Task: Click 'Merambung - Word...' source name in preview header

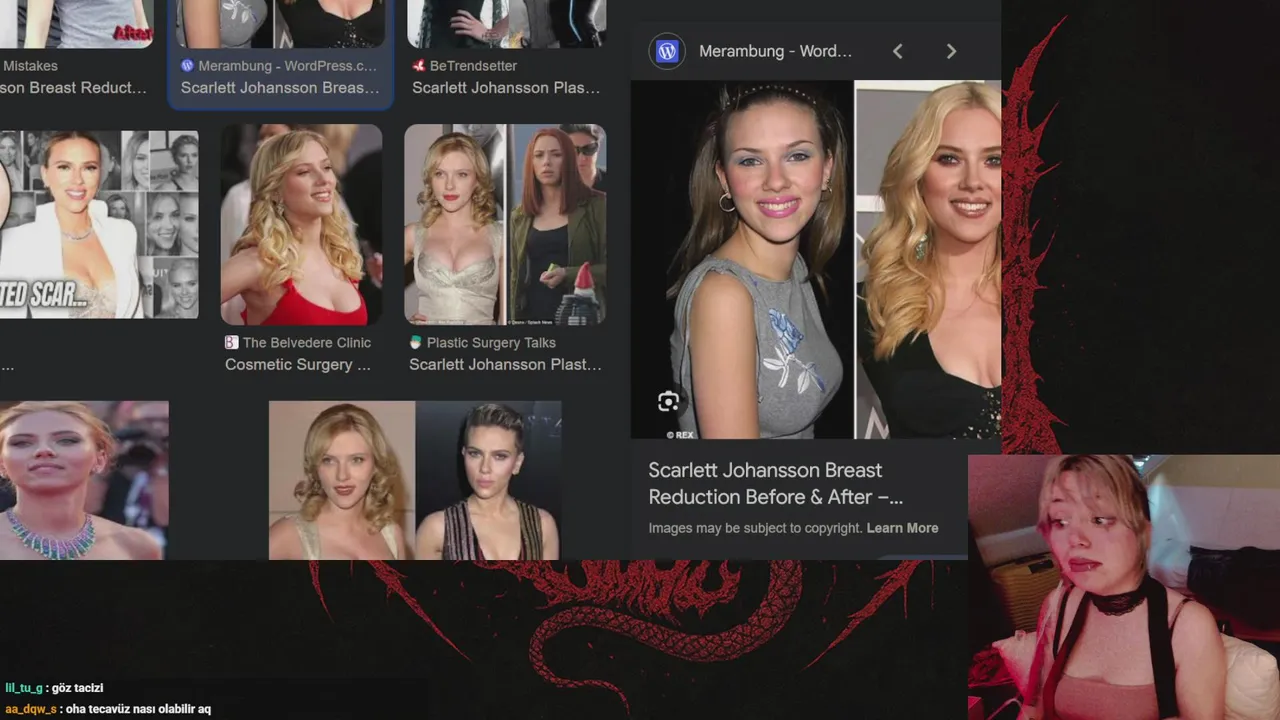Action: [x=775, y=51]
